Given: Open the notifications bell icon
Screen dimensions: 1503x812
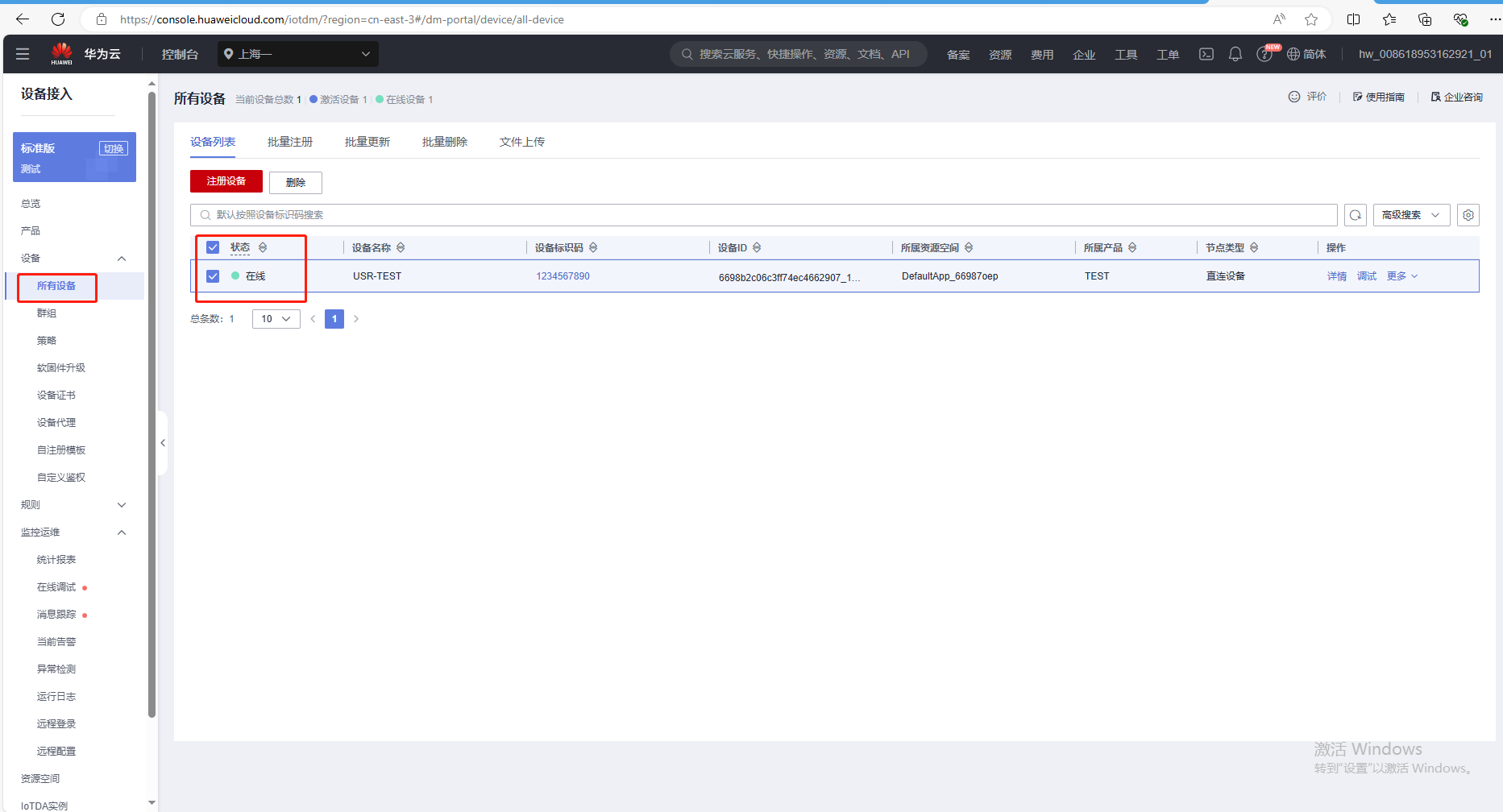Looking at the screenshot, I should (x=1235, y=54).
